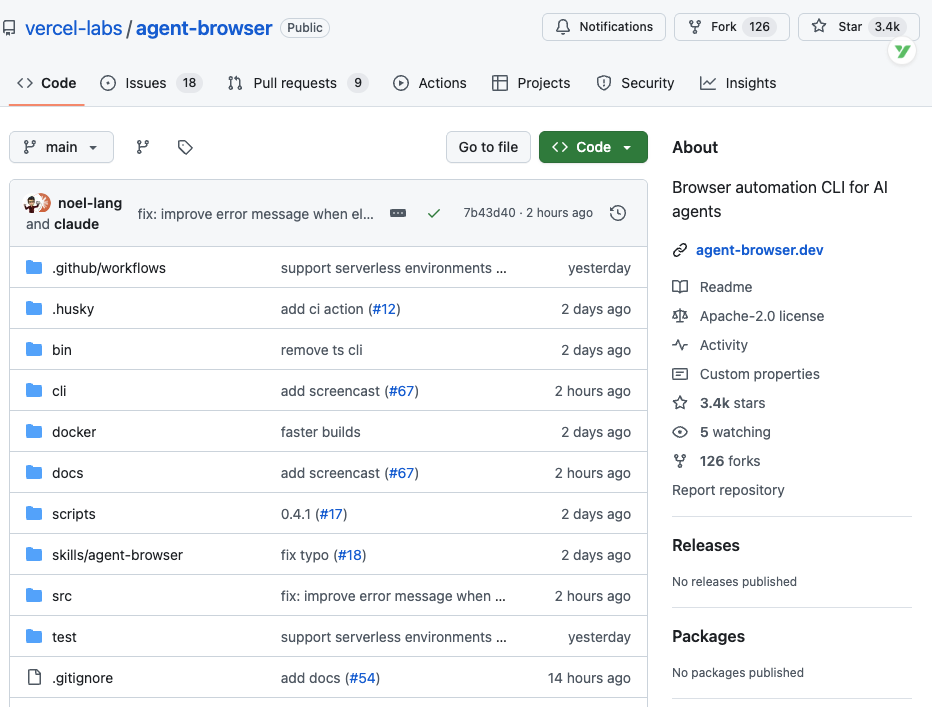Open the main branch dropdown
The height and width of the screenshot is (707, 932).
pos(61,147)
